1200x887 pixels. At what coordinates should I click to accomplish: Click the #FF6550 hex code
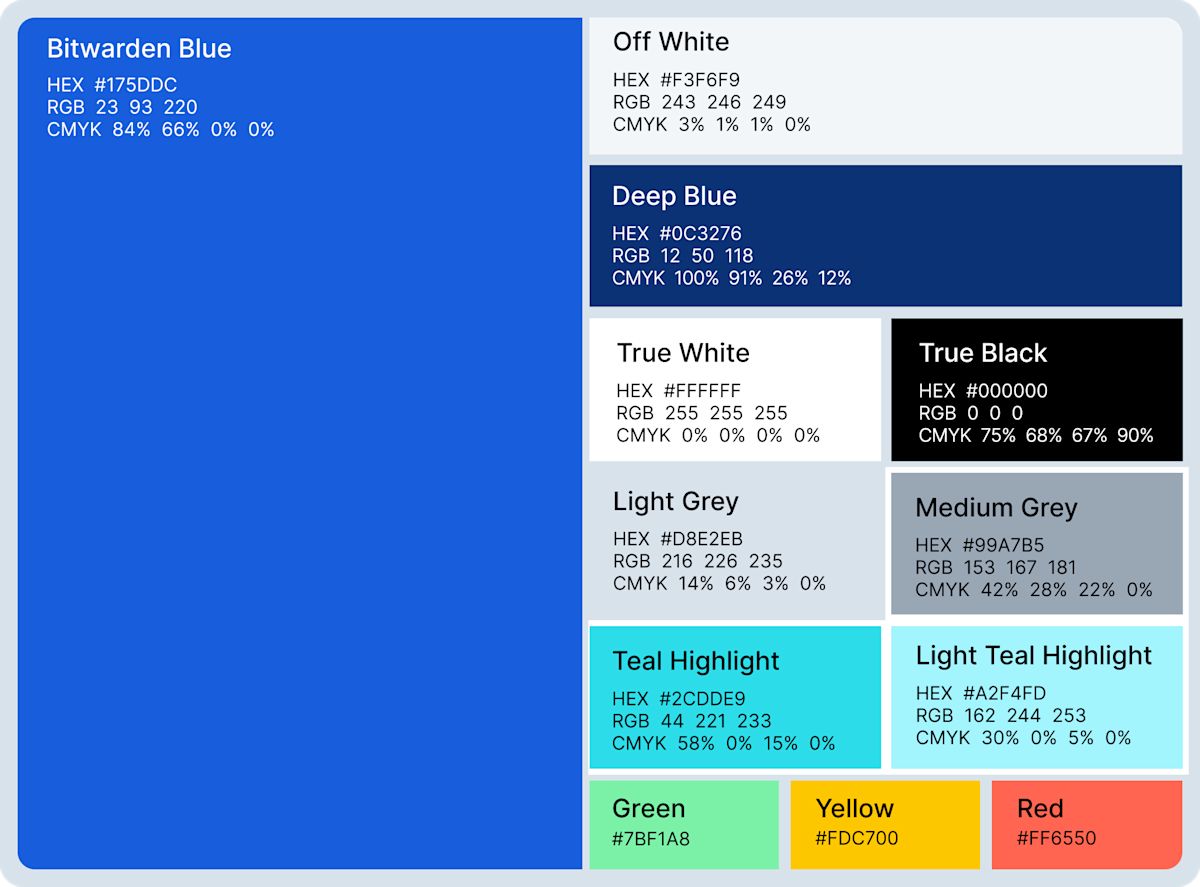(x=1056, y=839)
